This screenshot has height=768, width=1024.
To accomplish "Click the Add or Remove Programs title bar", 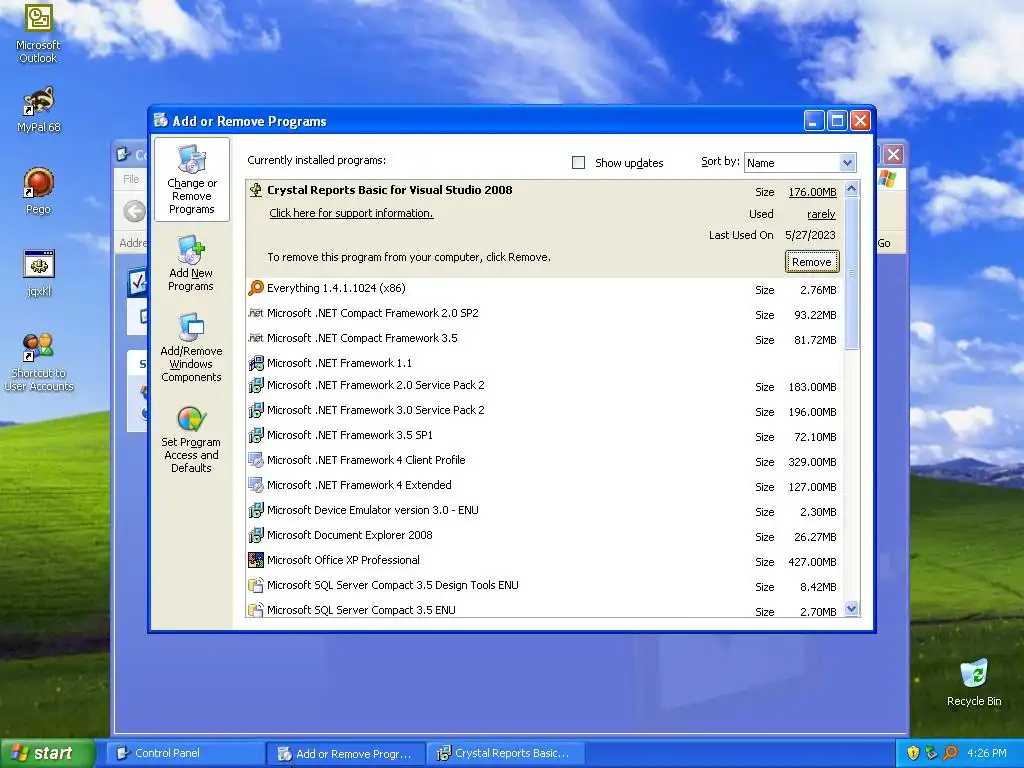I will tap(477, 121).
